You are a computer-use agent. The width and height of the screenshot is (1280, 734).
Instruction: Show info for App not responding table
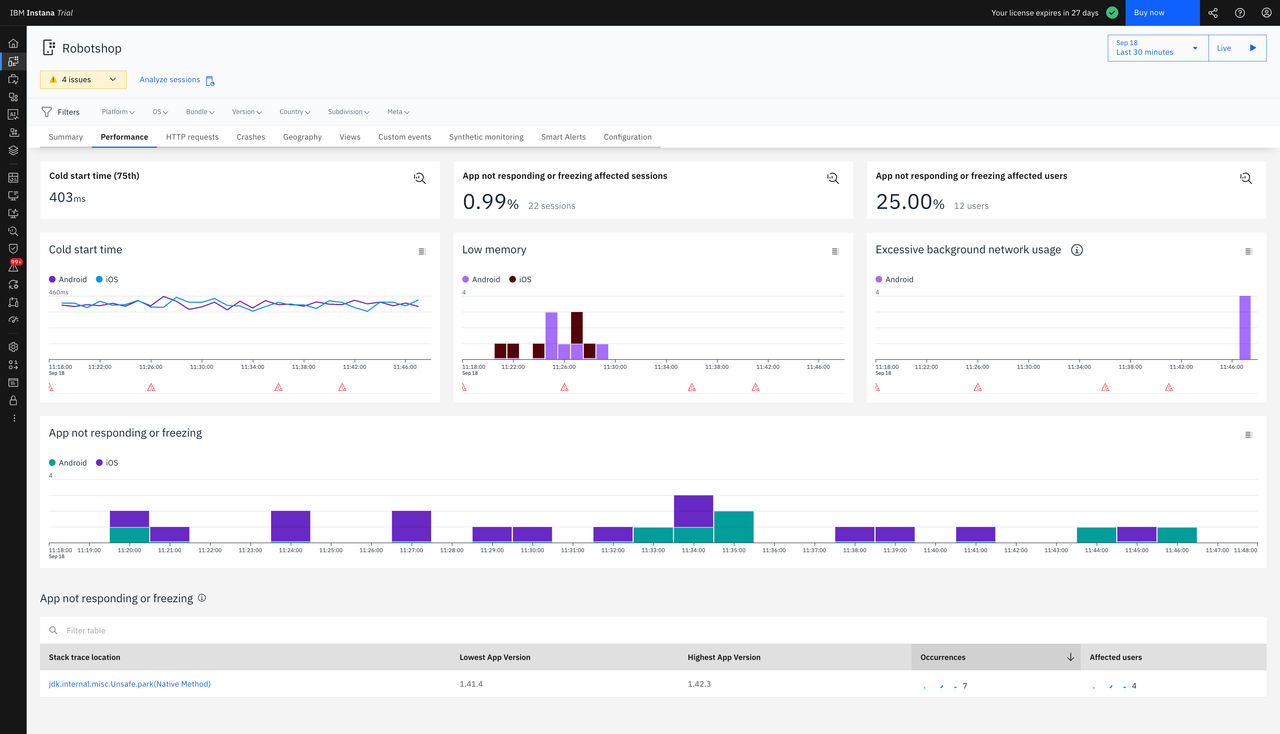pyautogui.click(x=202, y=598)
